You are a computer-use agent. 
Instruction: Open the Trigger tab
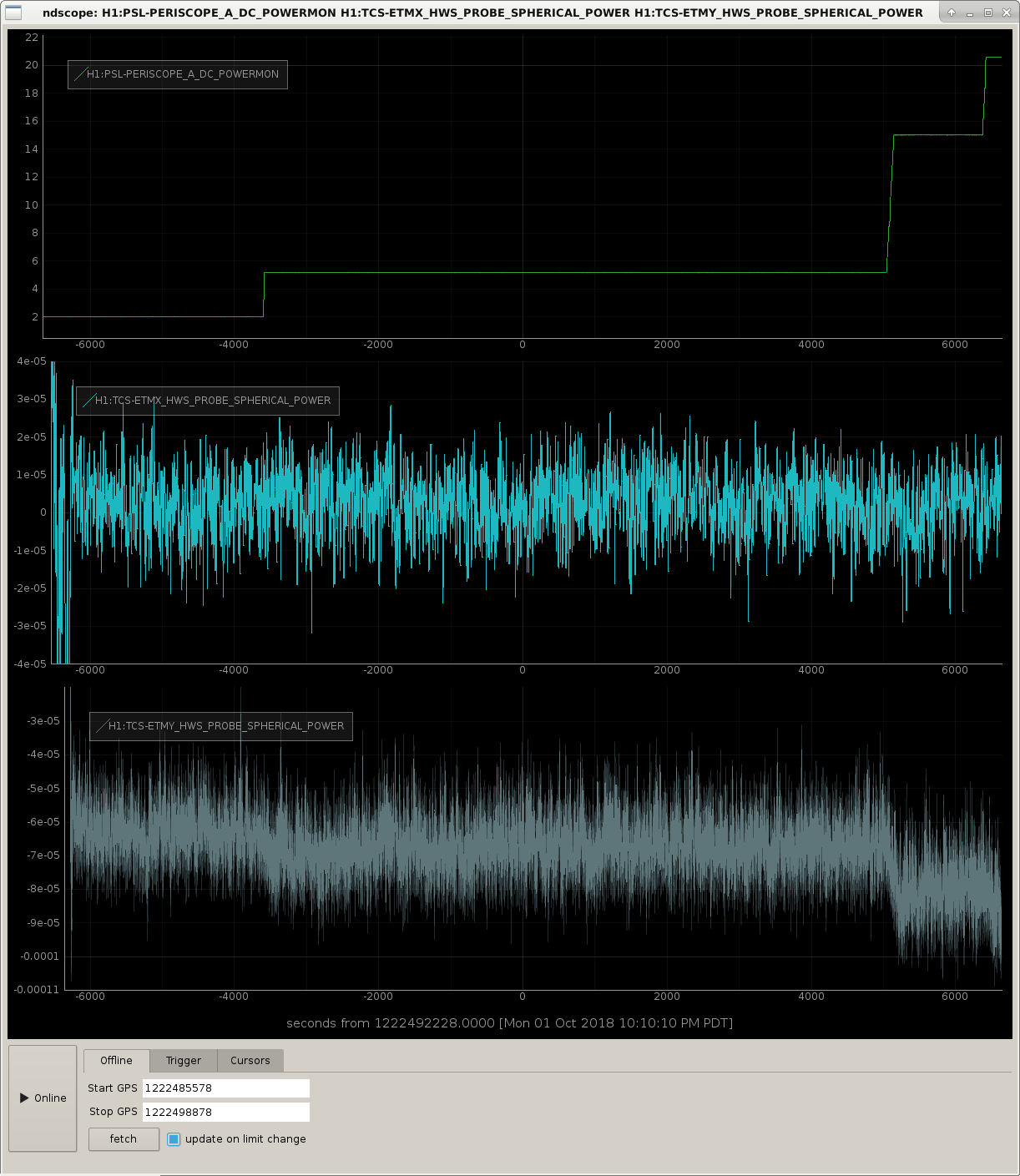[184, 1061]
